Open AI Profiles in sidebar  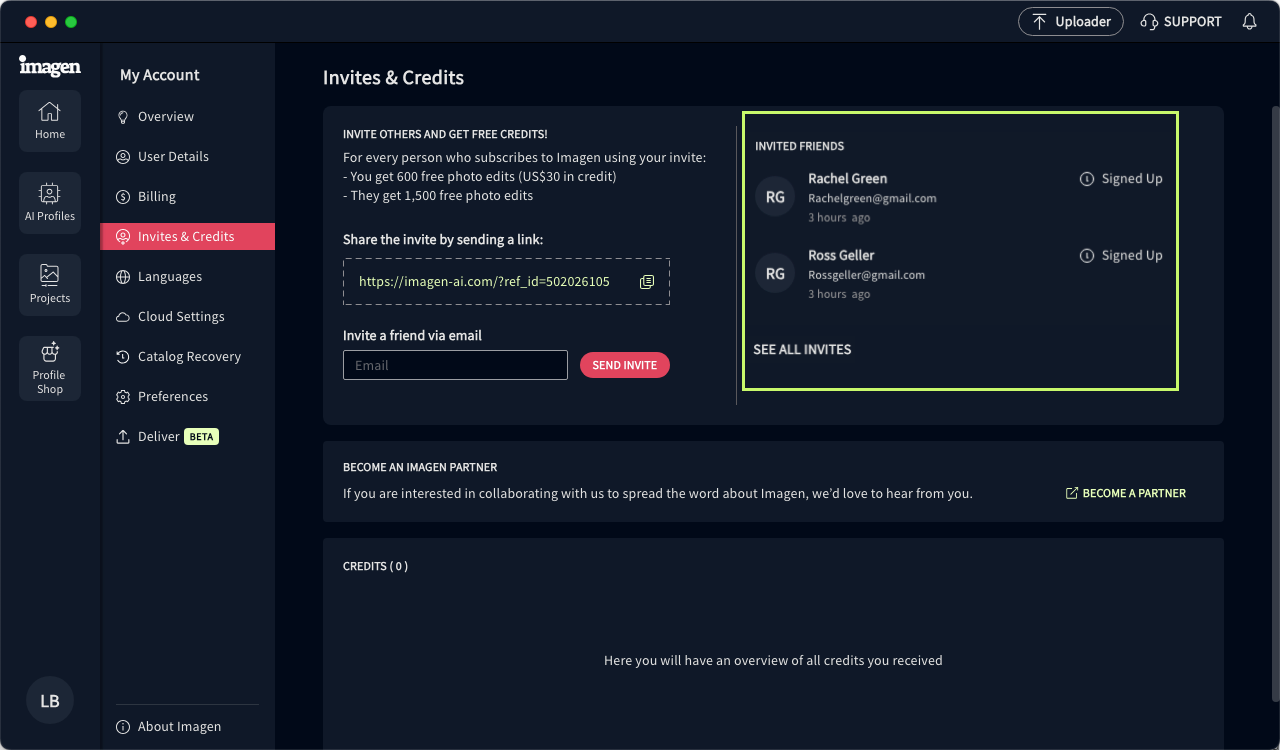coord(50,203)
